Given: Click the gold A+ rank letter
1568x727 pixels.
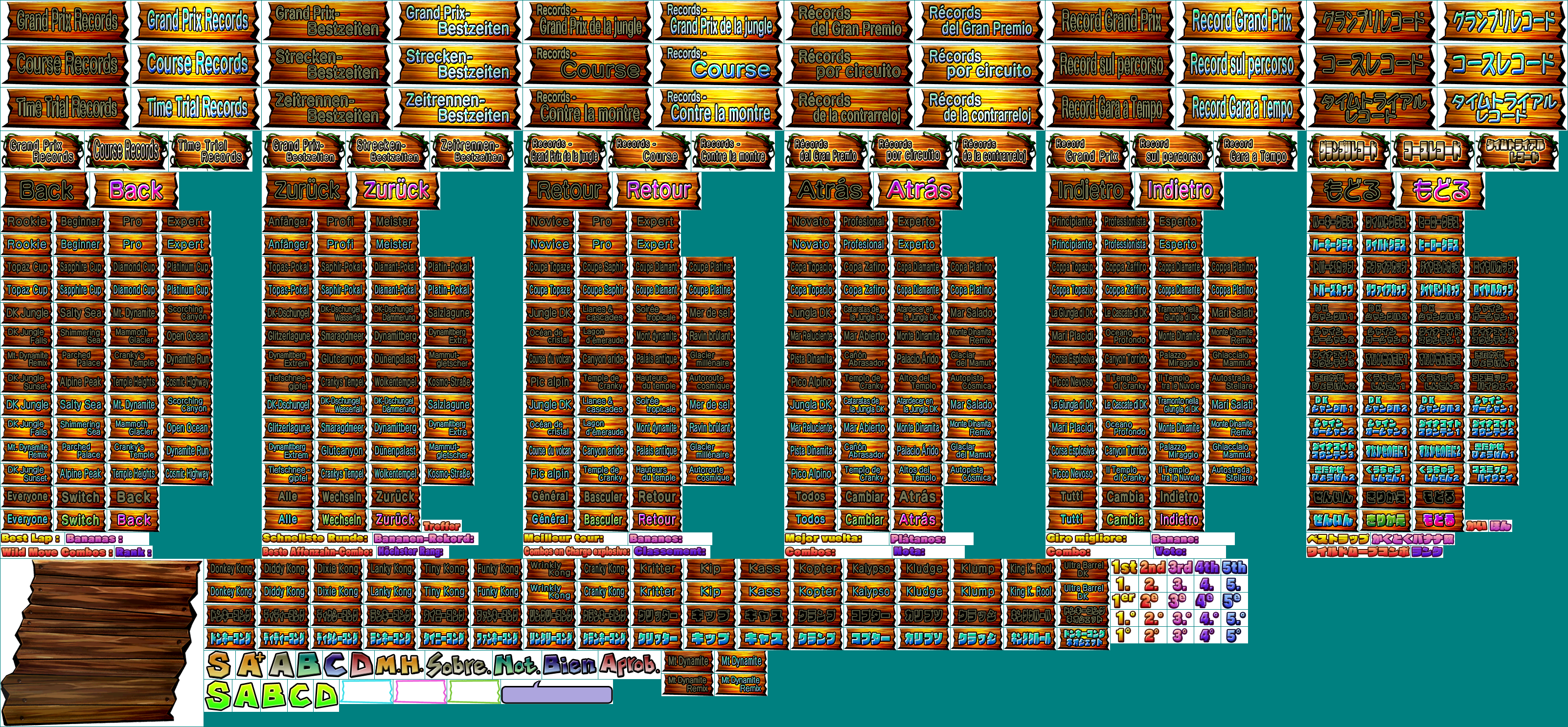Looking at the screenshot, I should coord(251,664).
